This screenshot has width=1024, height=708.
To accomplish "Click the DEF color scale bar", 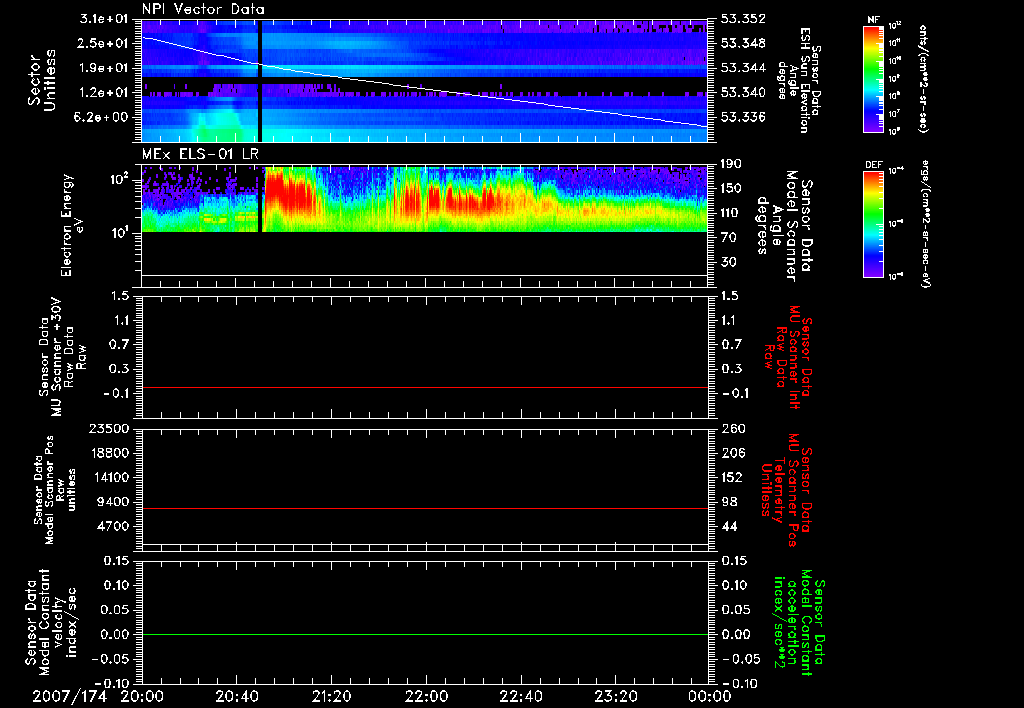I will coord(873,224).
